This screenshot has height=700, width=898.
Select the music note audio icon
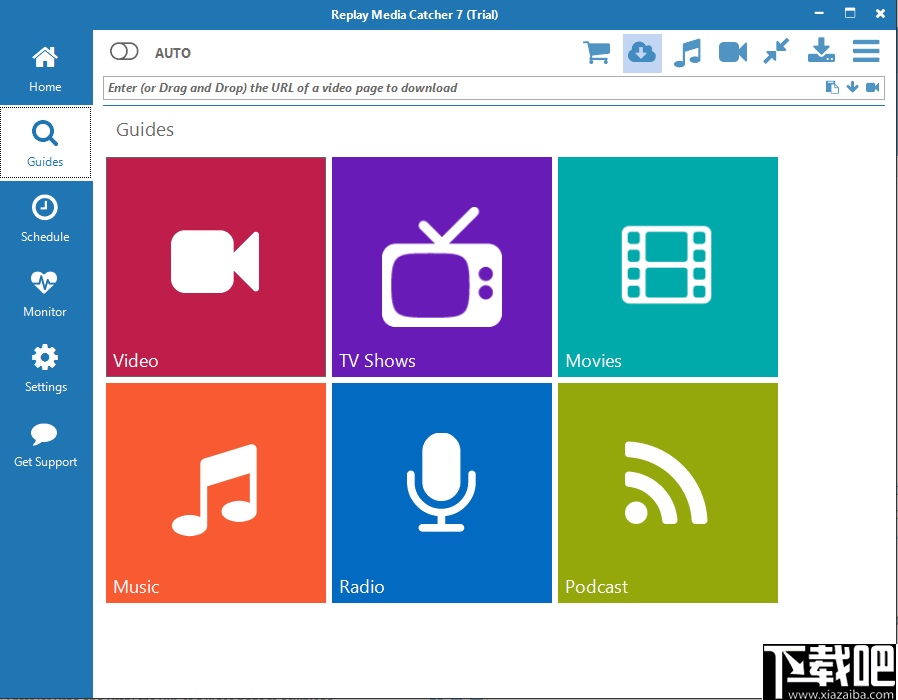tap(687, 53)
